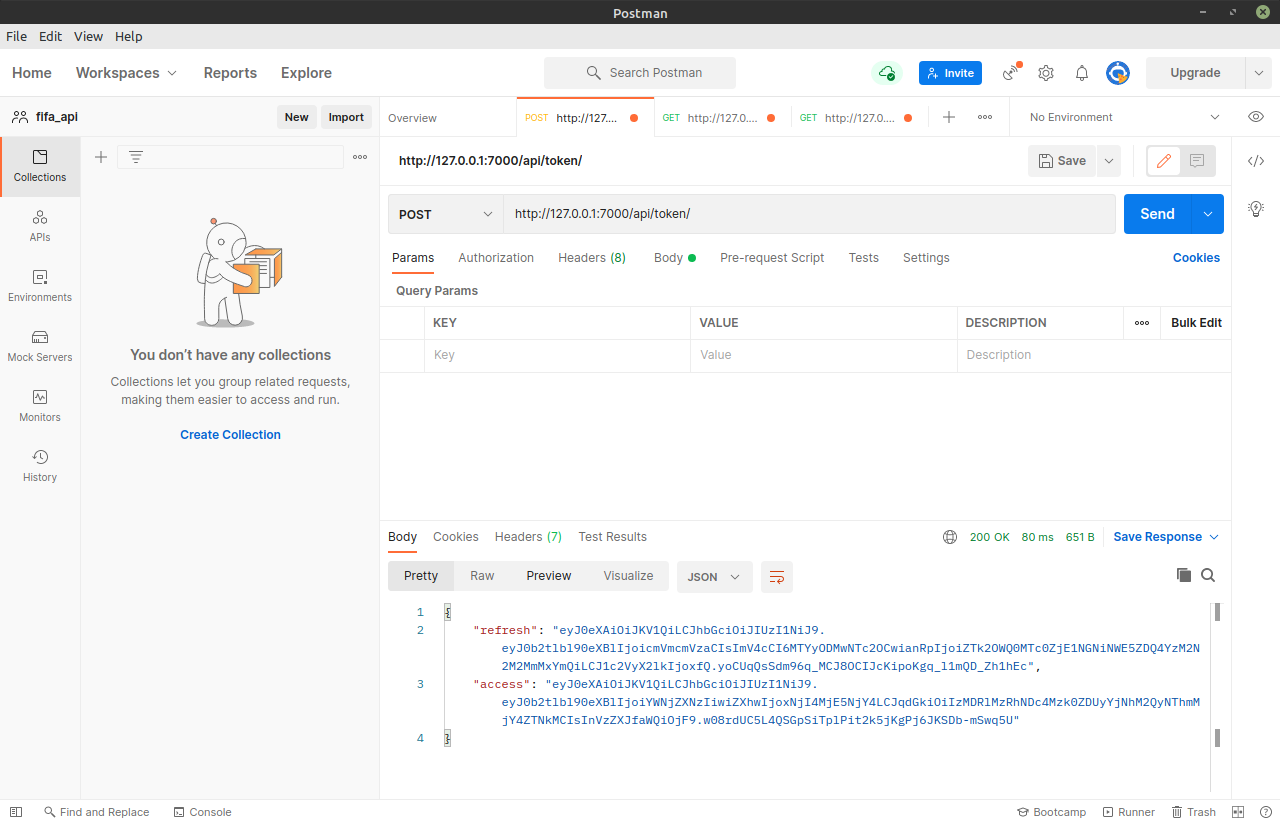Open the Monitors sidebar section

pos(39,406)
